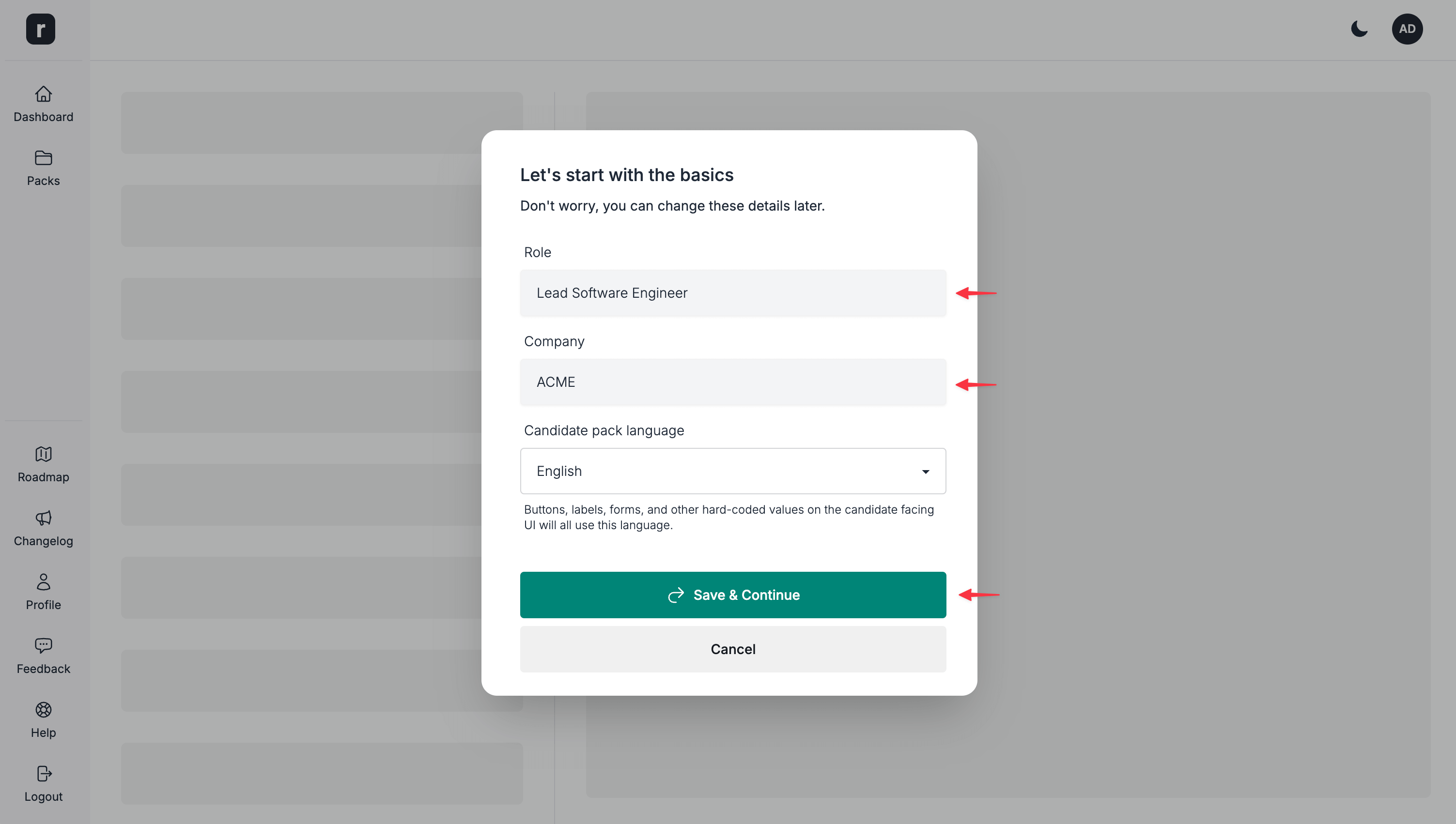Viewport: 1456px width, 824px height.
Task: Open the Help lifebuoy icon
Action: point(43,710)
